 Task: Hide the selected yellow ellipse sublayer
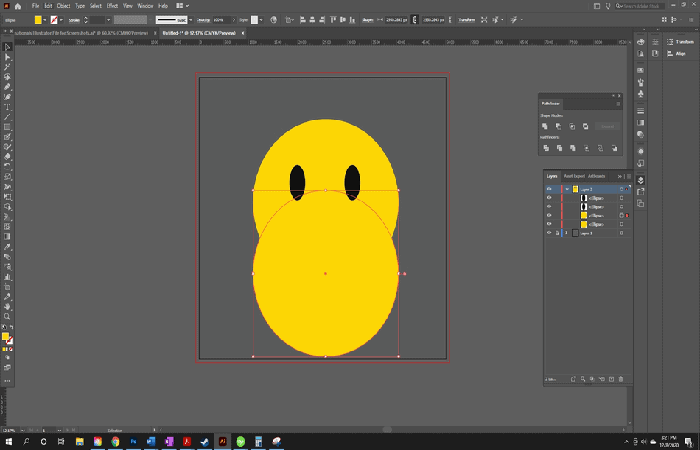pyautogui.click(x=549, y=215)
